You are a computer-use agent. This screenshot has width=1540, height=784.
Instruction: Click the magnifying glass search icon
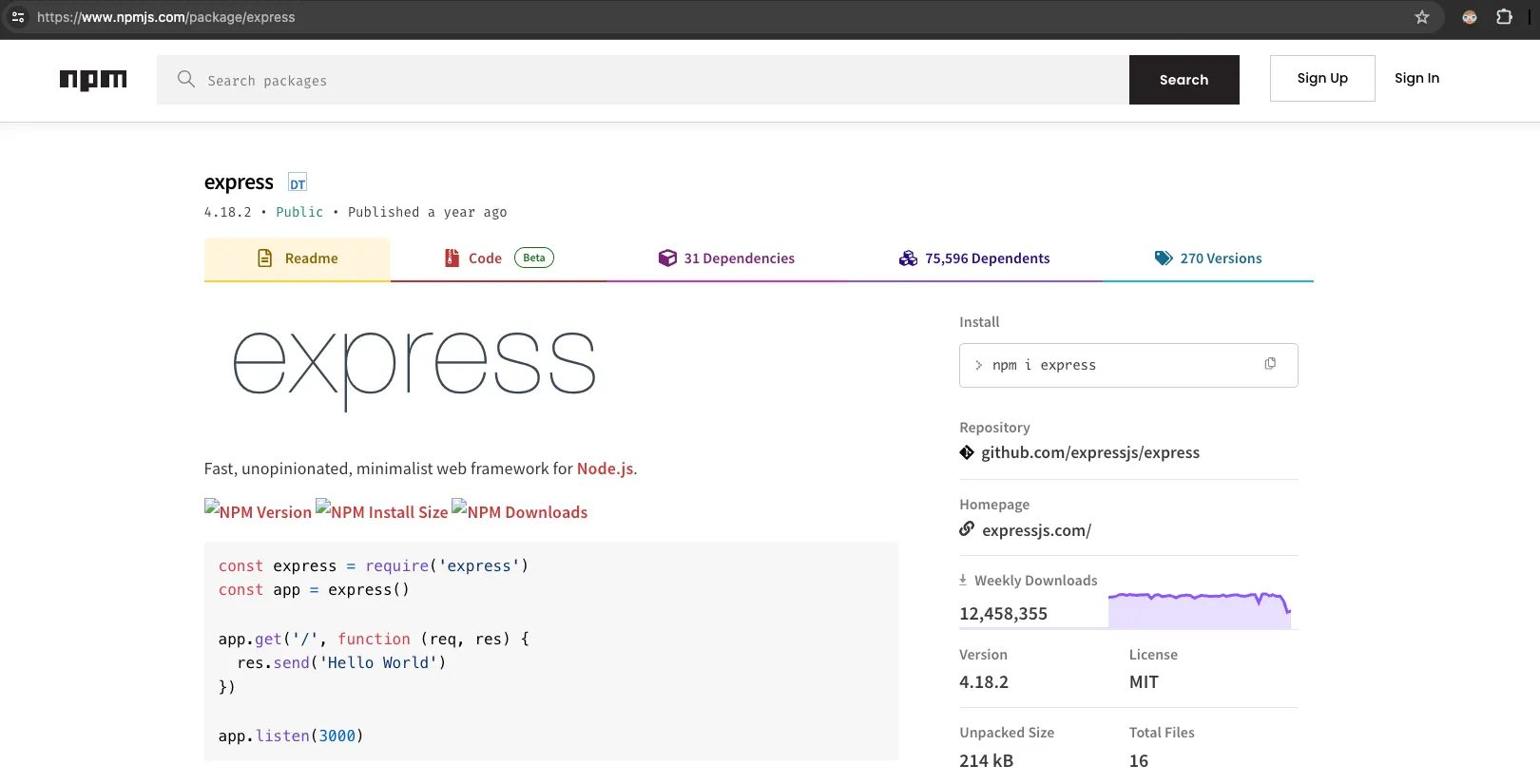click(x=186, y=80)
